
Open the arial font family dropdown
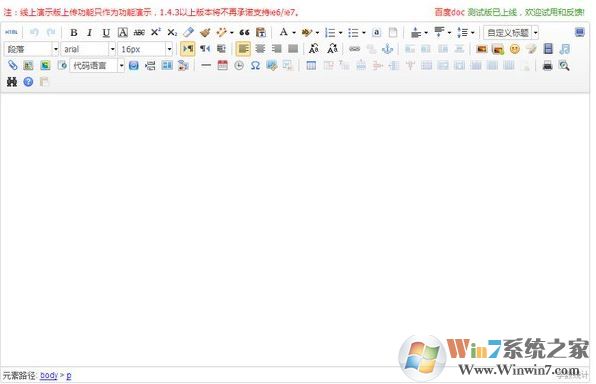(x=88, y=49)
